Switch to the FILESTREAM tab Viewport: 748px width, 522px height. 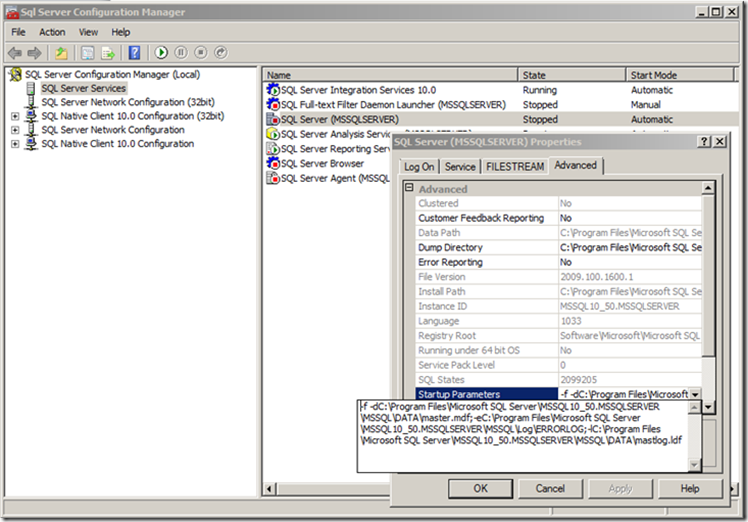pos(515,167)
